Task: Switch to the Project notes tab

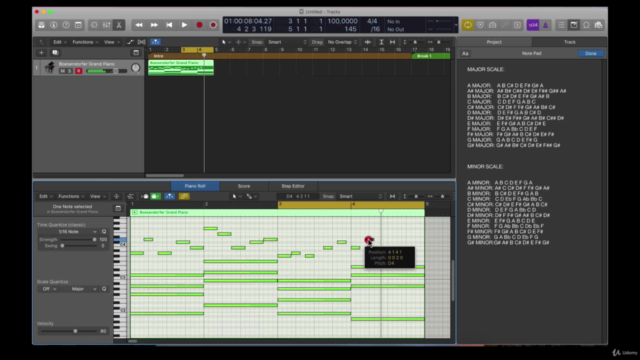Action: (x=494, y=42)
